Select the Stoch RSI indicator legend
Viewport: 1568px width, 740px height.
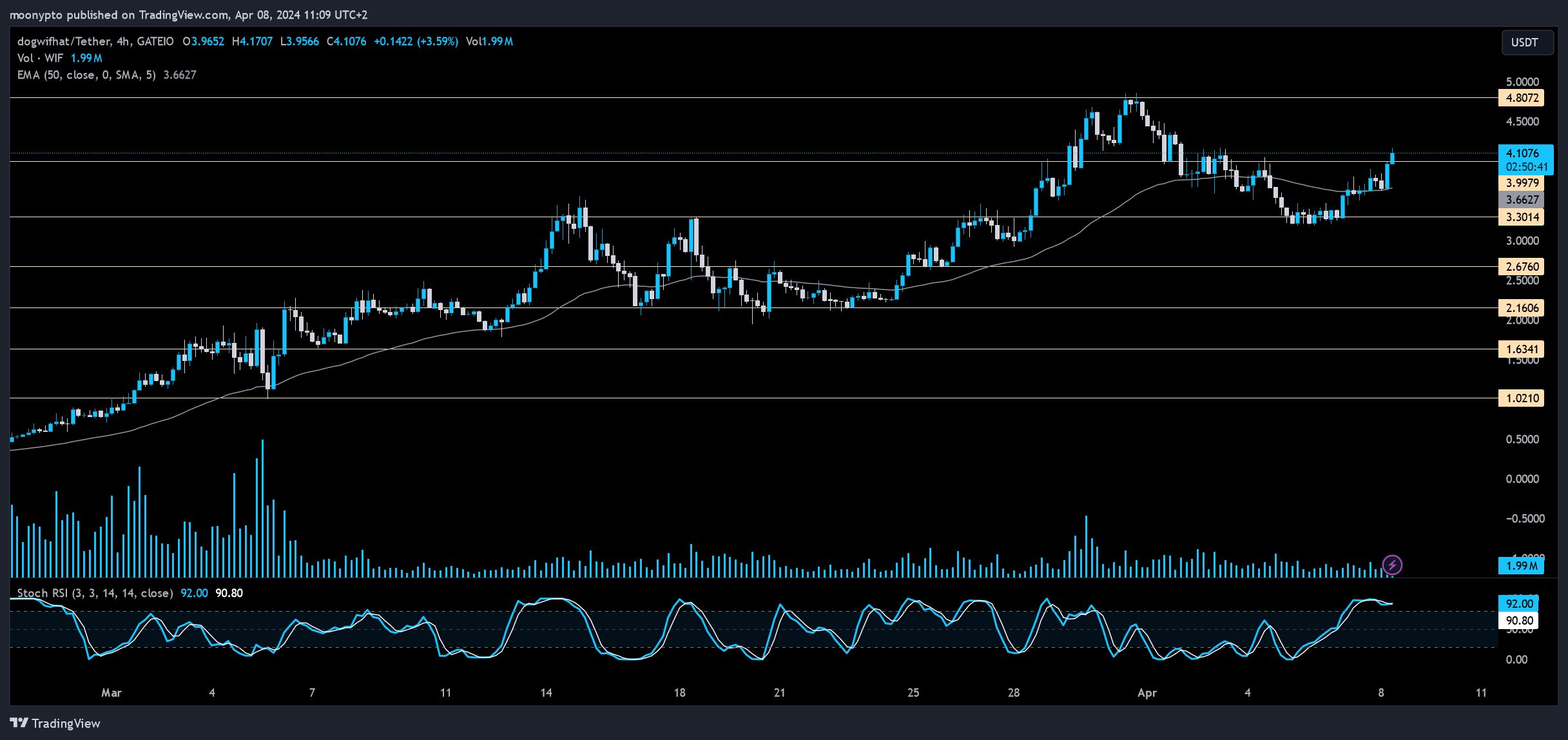[x=130, y=593]
